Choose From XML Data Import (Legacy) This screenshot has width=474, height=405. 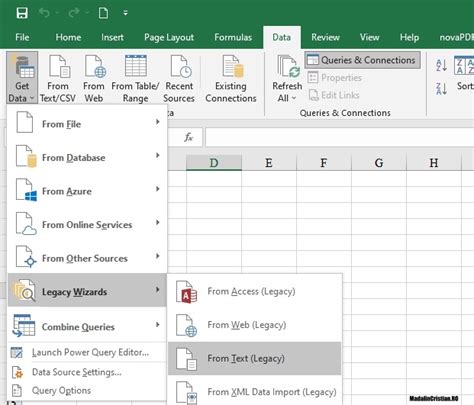point(255,392)
